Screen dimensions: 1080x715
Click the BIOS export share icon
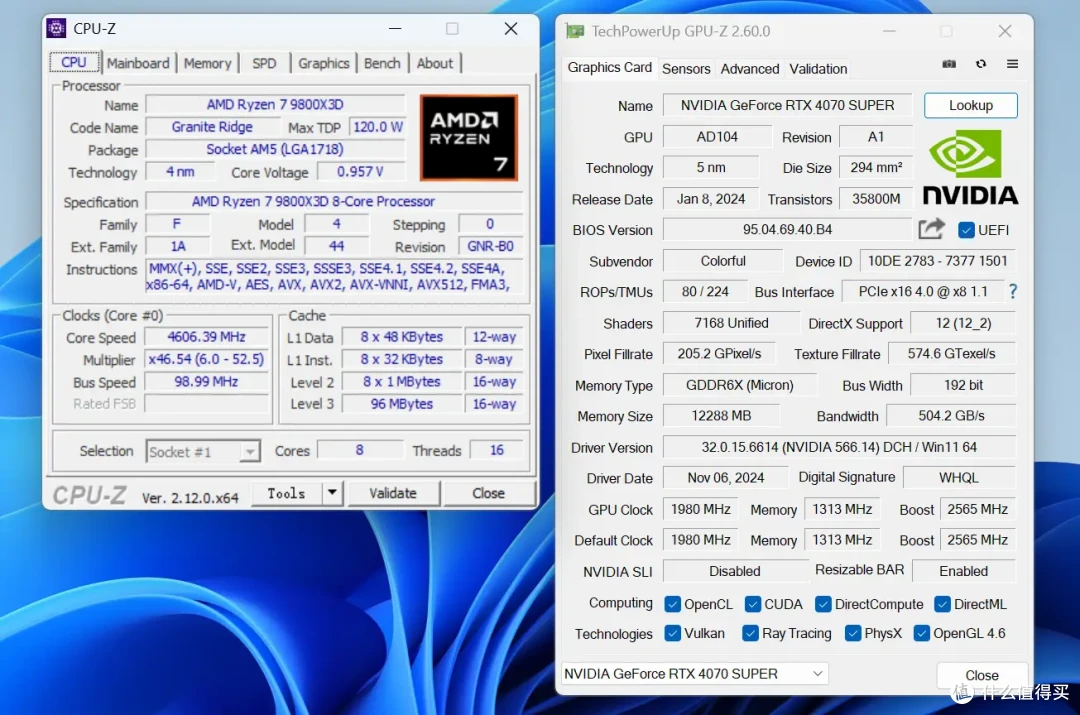(x=931, y=229)
